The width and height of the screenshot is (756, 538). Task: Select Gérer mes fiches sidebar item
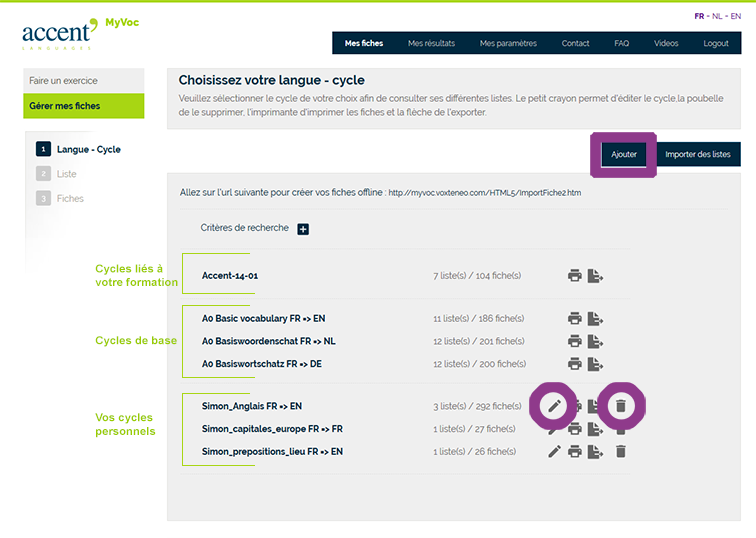coord(83,106)
